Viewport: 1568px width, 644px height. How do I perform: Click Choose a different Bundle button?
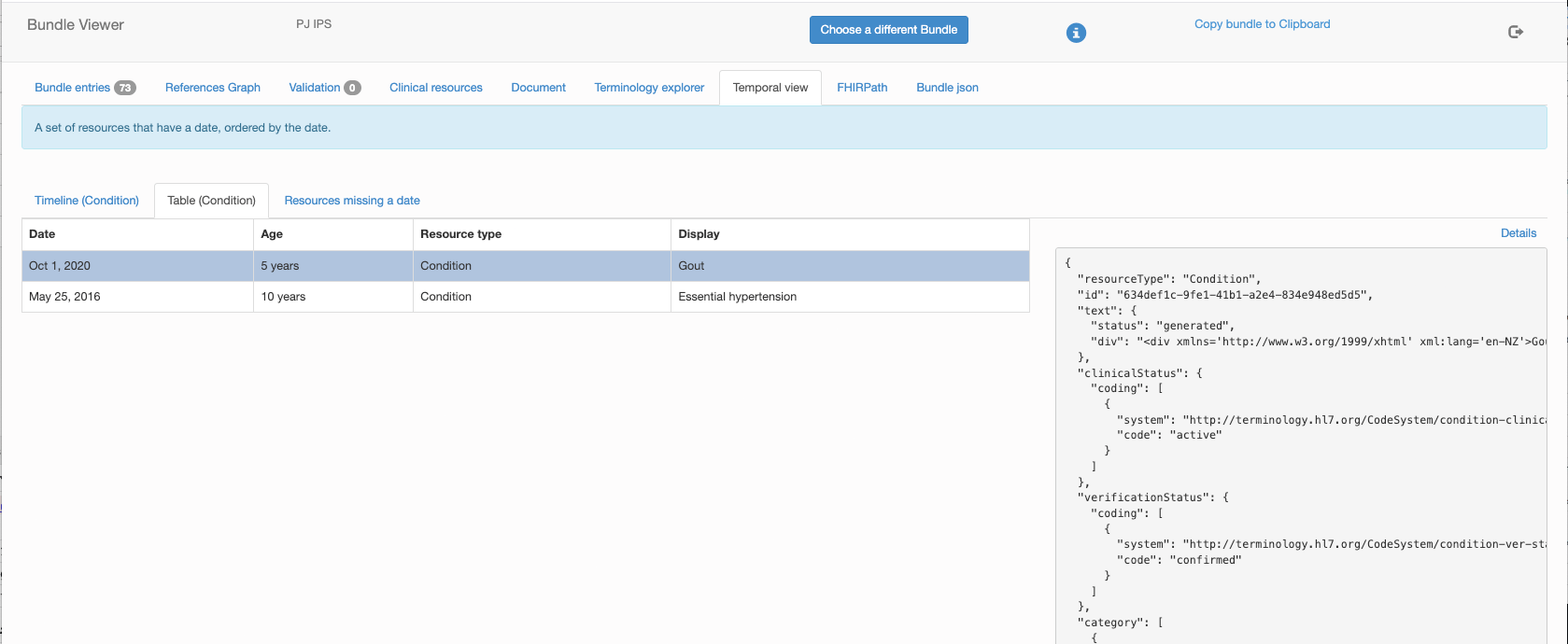(x=889, y=30)
